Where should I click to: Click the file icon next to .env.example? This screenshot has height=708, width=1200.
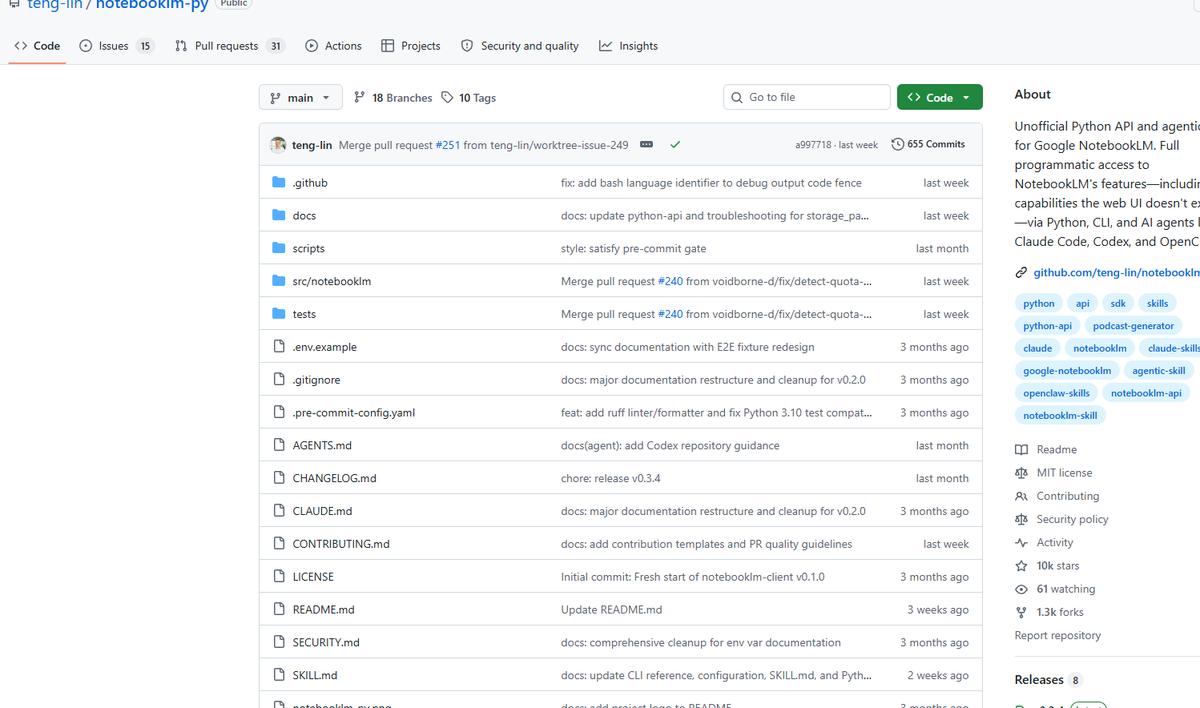point(279,347)
